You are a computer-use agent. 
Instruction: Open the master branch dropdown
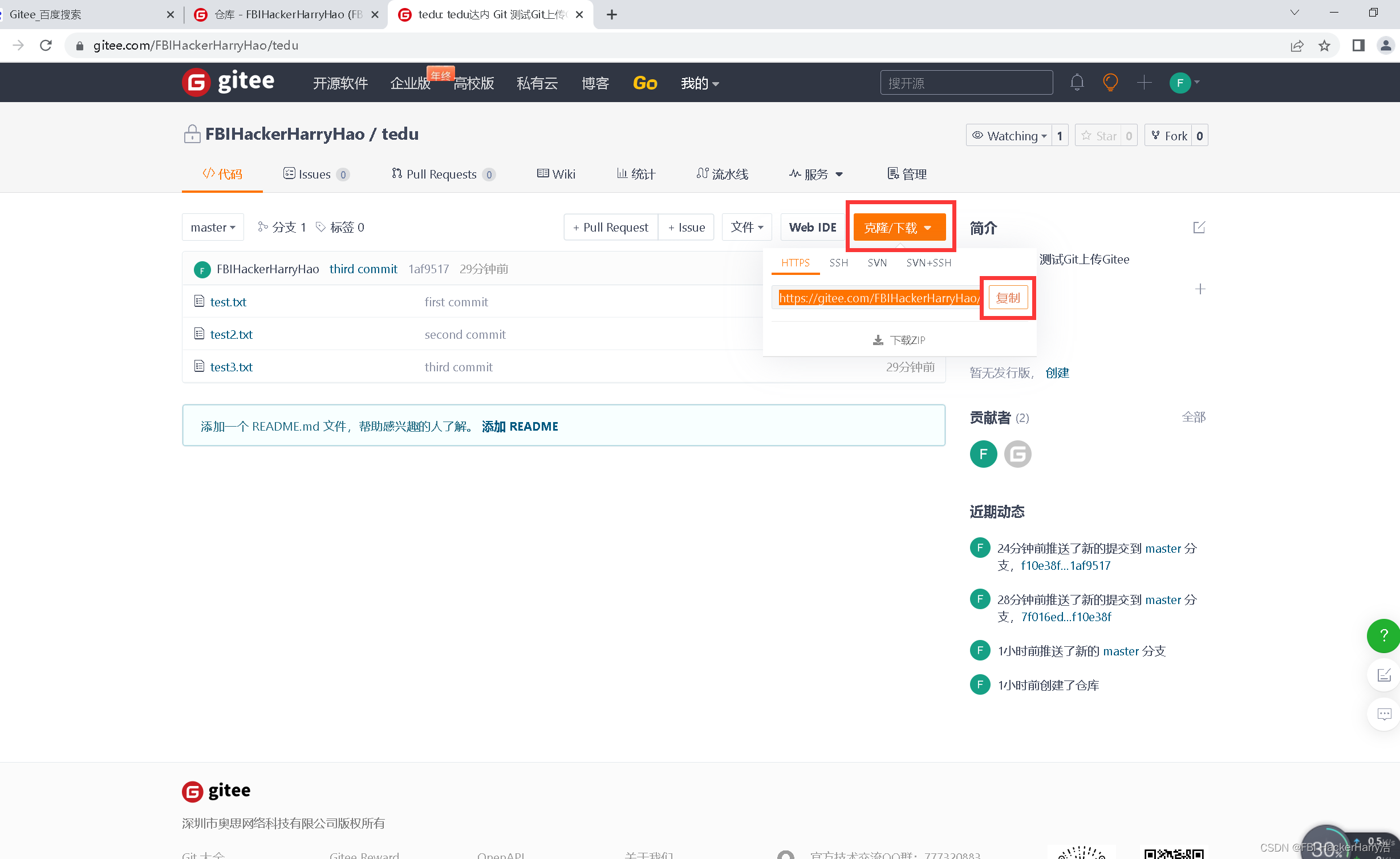[213, 227]
